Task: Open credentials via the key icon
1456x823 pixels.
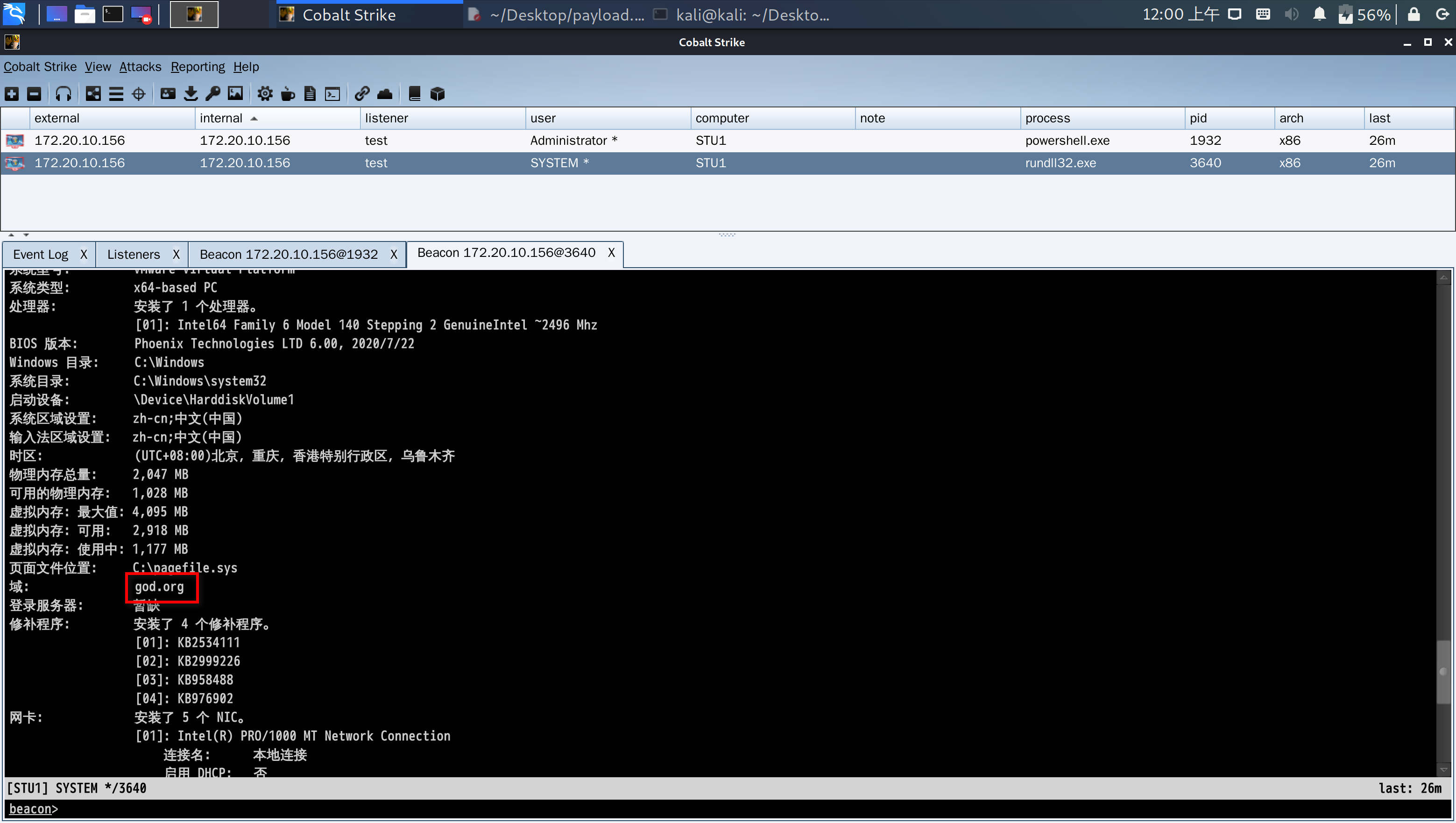Action: [213, 94]
